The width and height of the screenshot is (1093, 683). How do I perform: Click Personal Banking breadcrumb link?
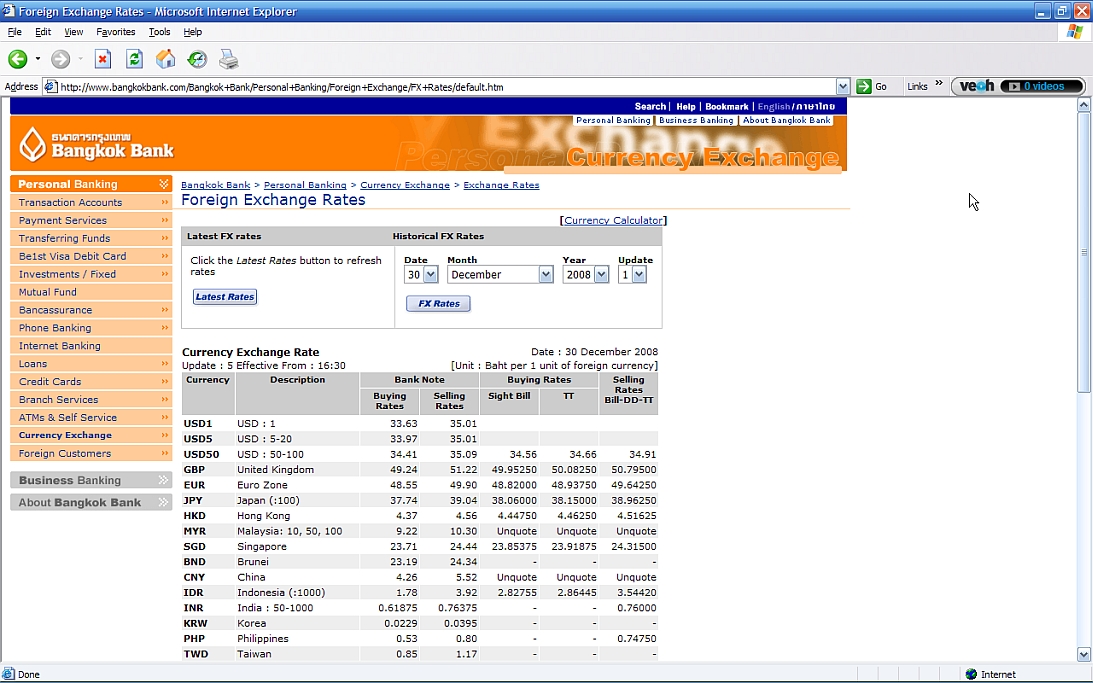(305, 185)
